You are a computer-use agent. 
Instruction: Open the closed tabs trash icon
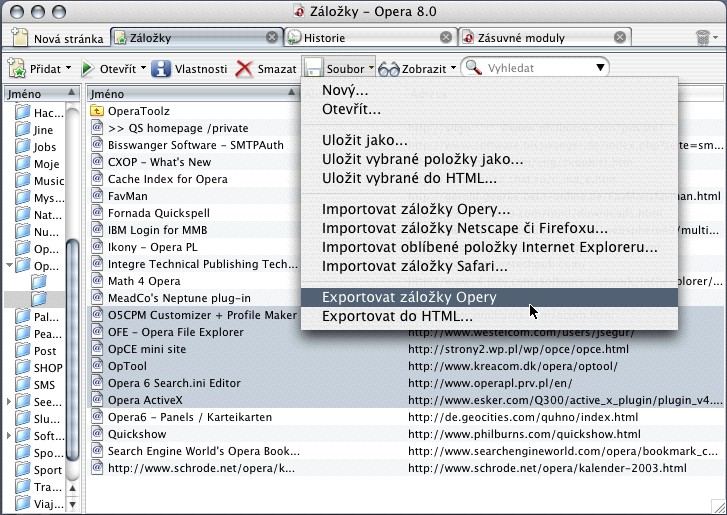[703, 38]
